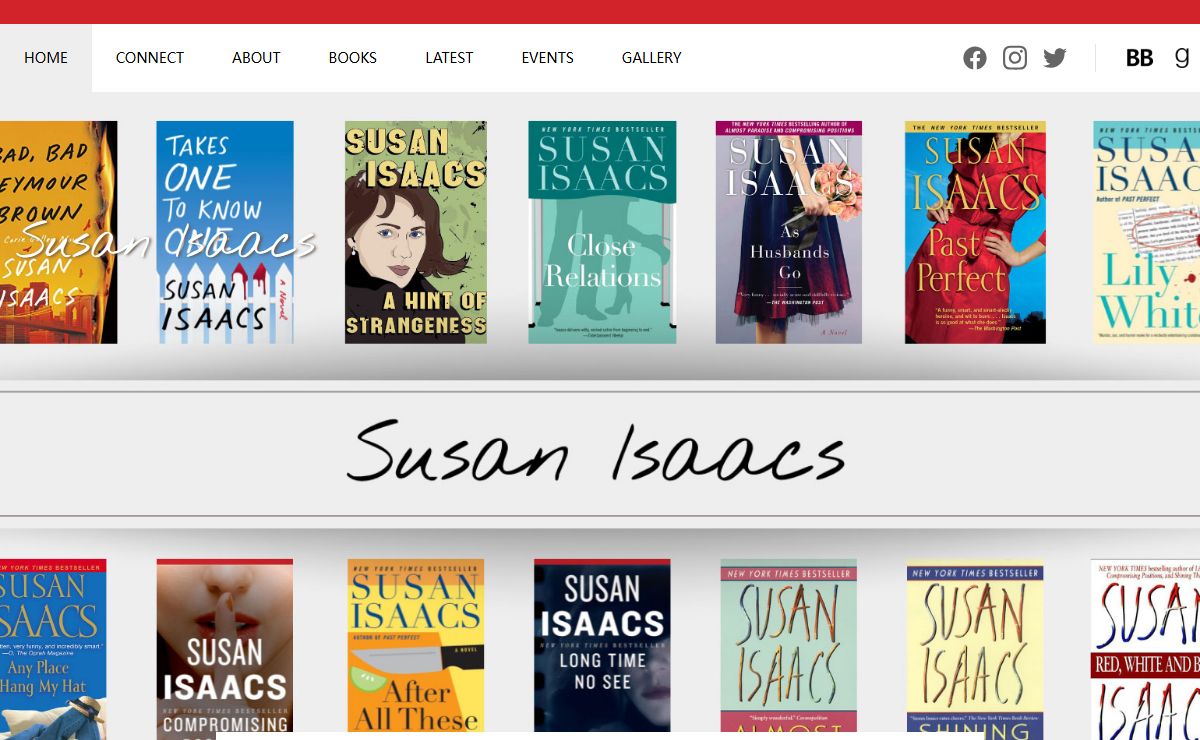Open the Bad, Bad Seymour Brown cover
This screenshot has height=740, width=1200.
click(58, 232)
